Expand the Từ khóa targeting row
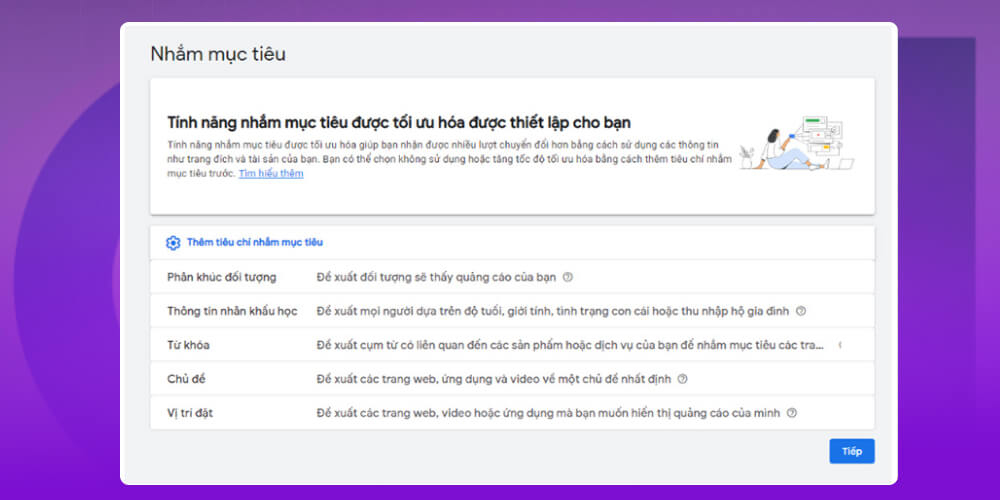This screenshot has width=1000, height=500. point(188,345)
